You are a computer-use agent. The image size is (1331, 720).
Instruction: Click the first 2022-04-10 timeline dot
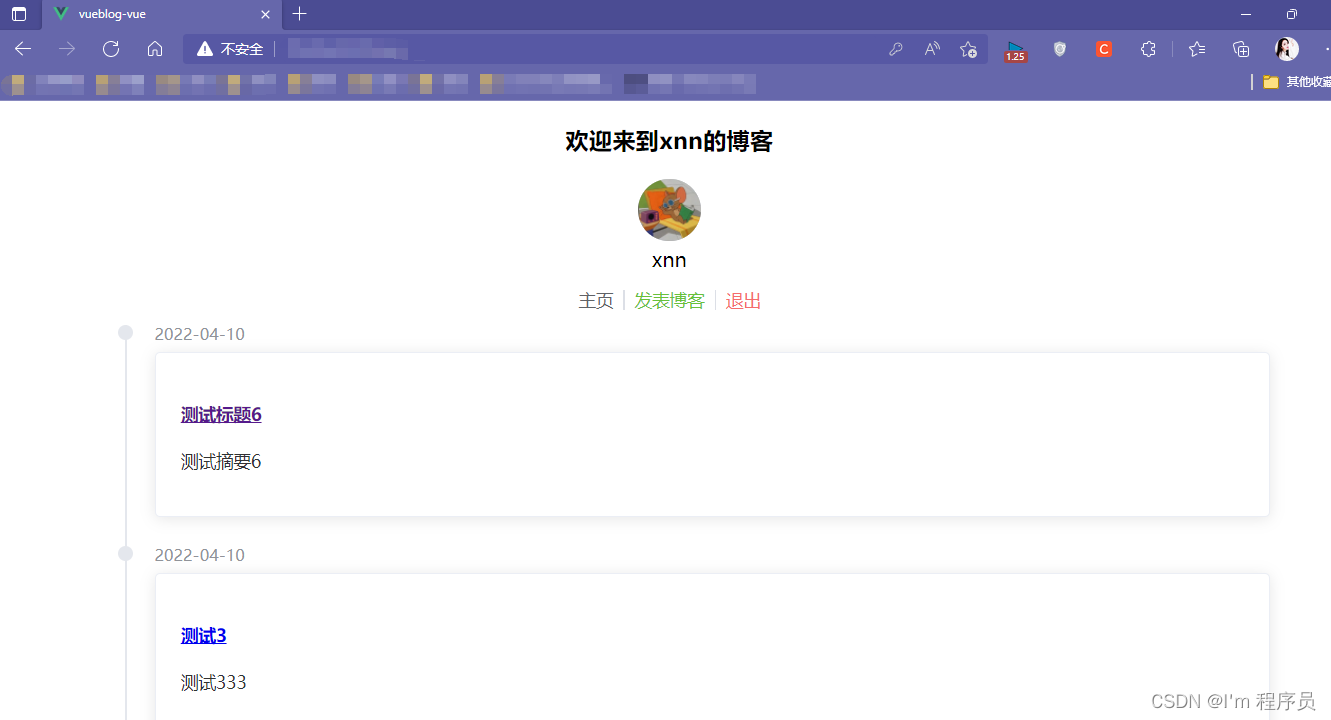(x=126, y=332)
